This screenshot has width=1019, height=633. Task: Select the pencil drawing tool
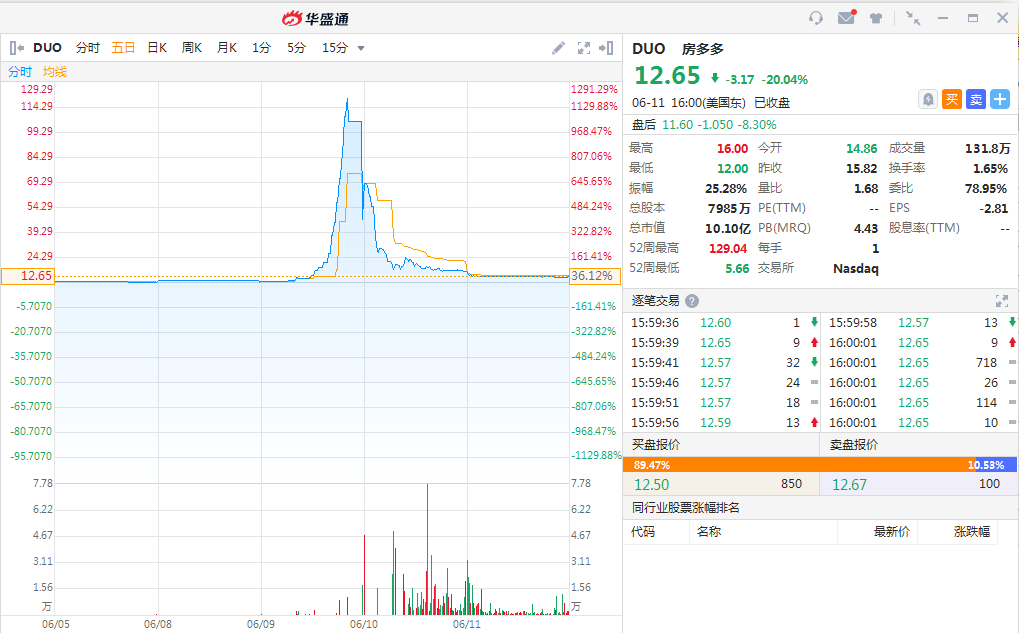point(558,48)
